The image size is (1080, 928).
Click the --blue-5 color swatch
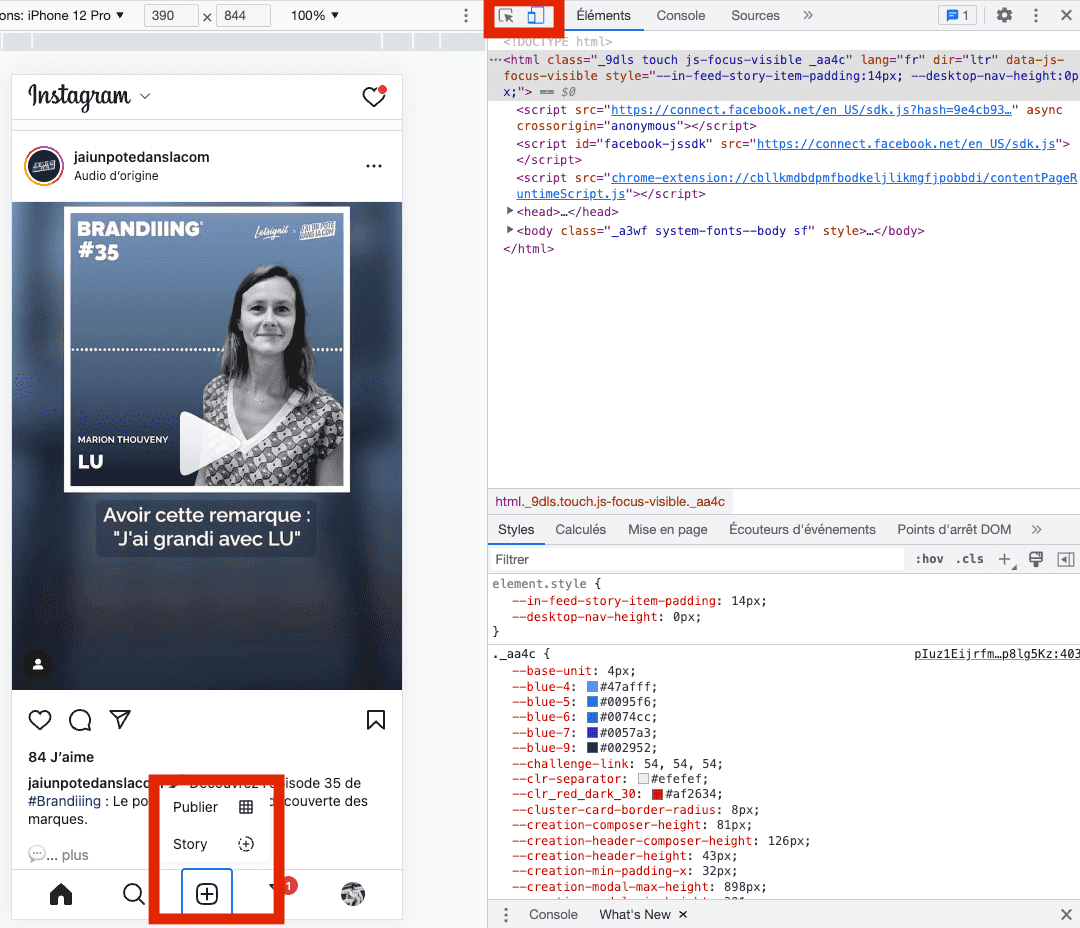[592, 702]
